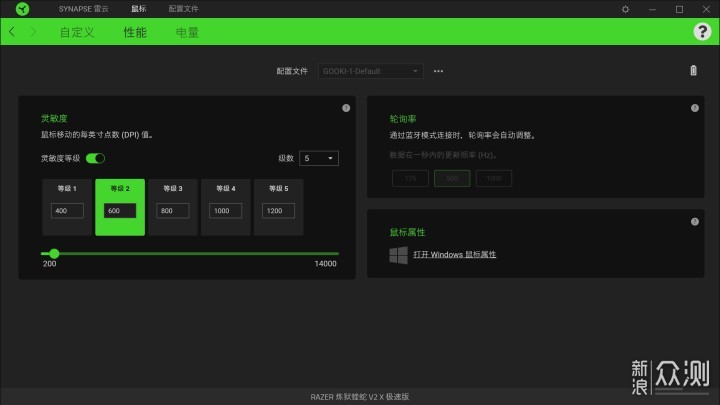Select the 等级 2 sensitivity stage
Screen dimensions: 720x405
[120, 207]
